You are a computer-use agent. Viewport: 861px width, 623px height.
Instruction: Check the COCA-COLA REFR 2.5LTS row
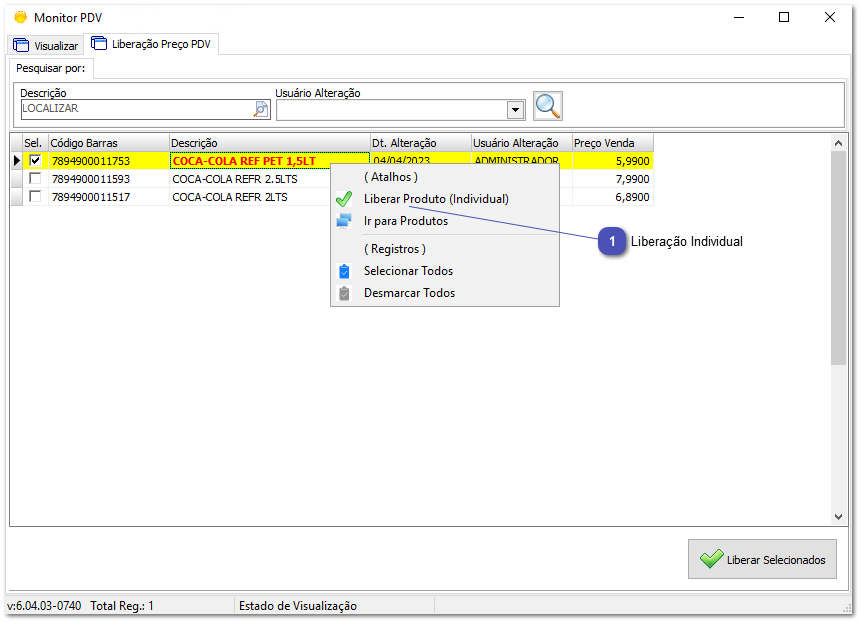[x=35, y=179]
